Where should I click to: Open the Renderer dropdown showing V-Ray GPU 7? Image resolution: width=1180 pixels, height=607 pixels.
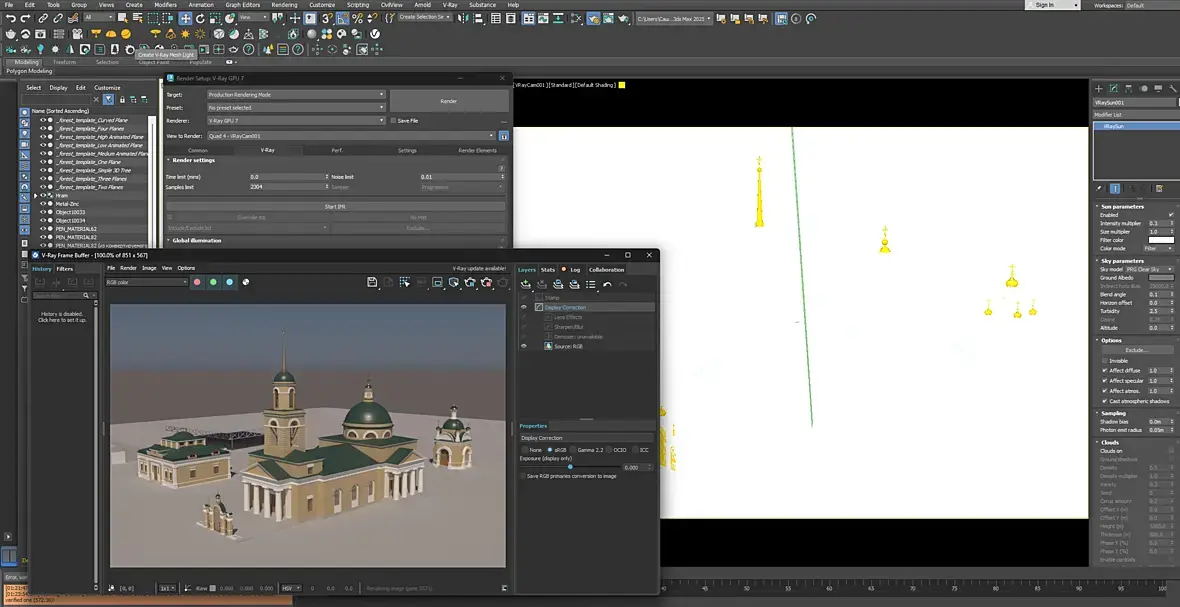tap(295, 120)
